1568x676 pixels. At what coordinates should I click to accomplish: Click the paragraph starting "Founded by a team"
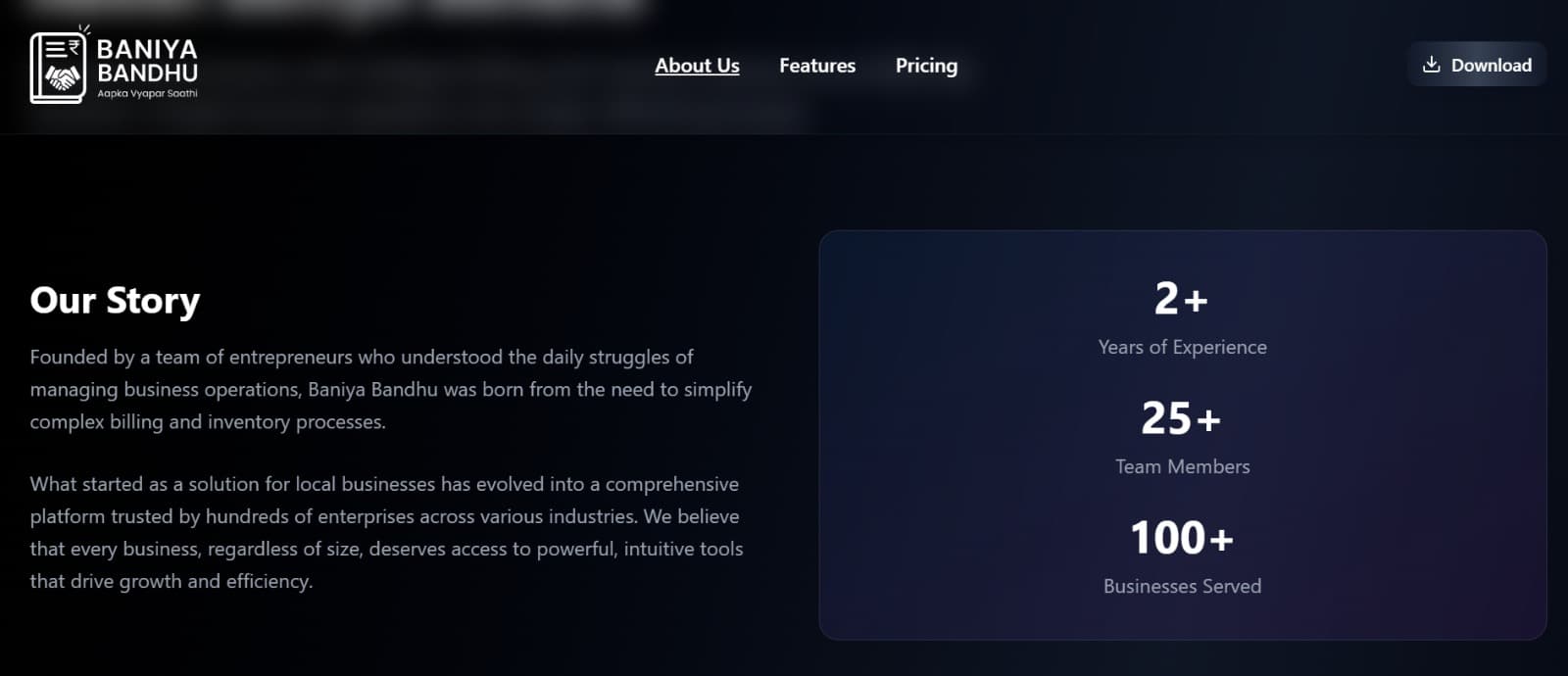tap(390, 389)
